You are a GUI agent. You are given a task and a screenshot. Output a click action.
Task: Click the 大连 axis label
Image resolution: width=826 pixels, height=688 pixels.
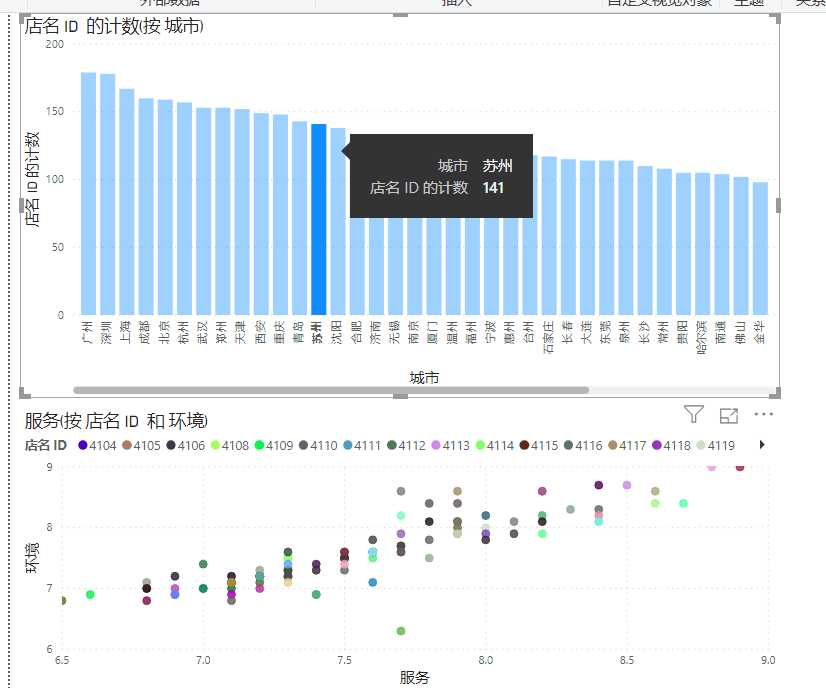[x=587, y=332]
